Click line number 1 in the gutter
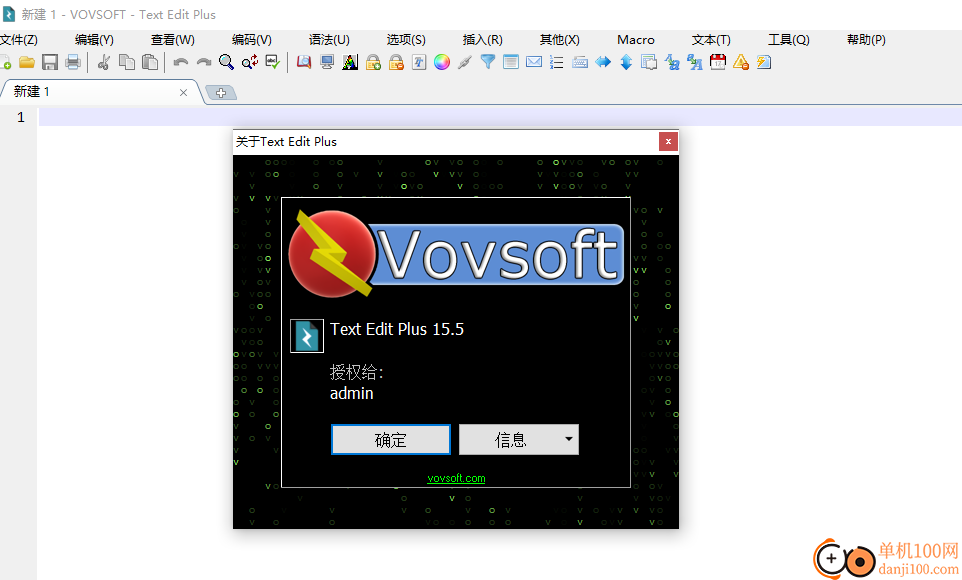 21,117
